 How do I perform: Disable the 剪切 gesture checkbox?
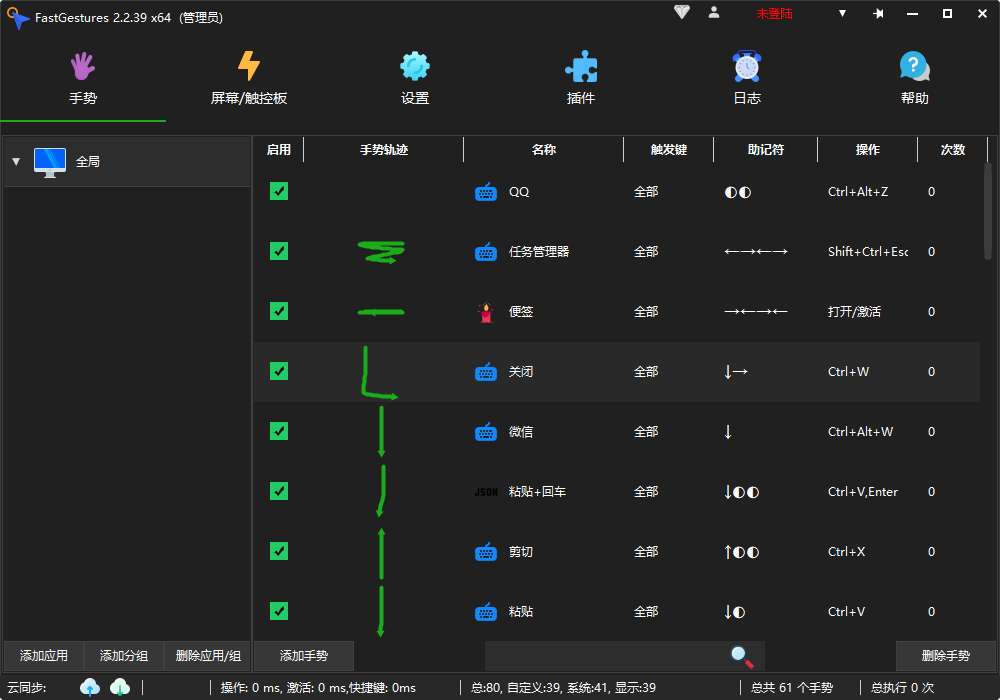[x=279, y=551]
